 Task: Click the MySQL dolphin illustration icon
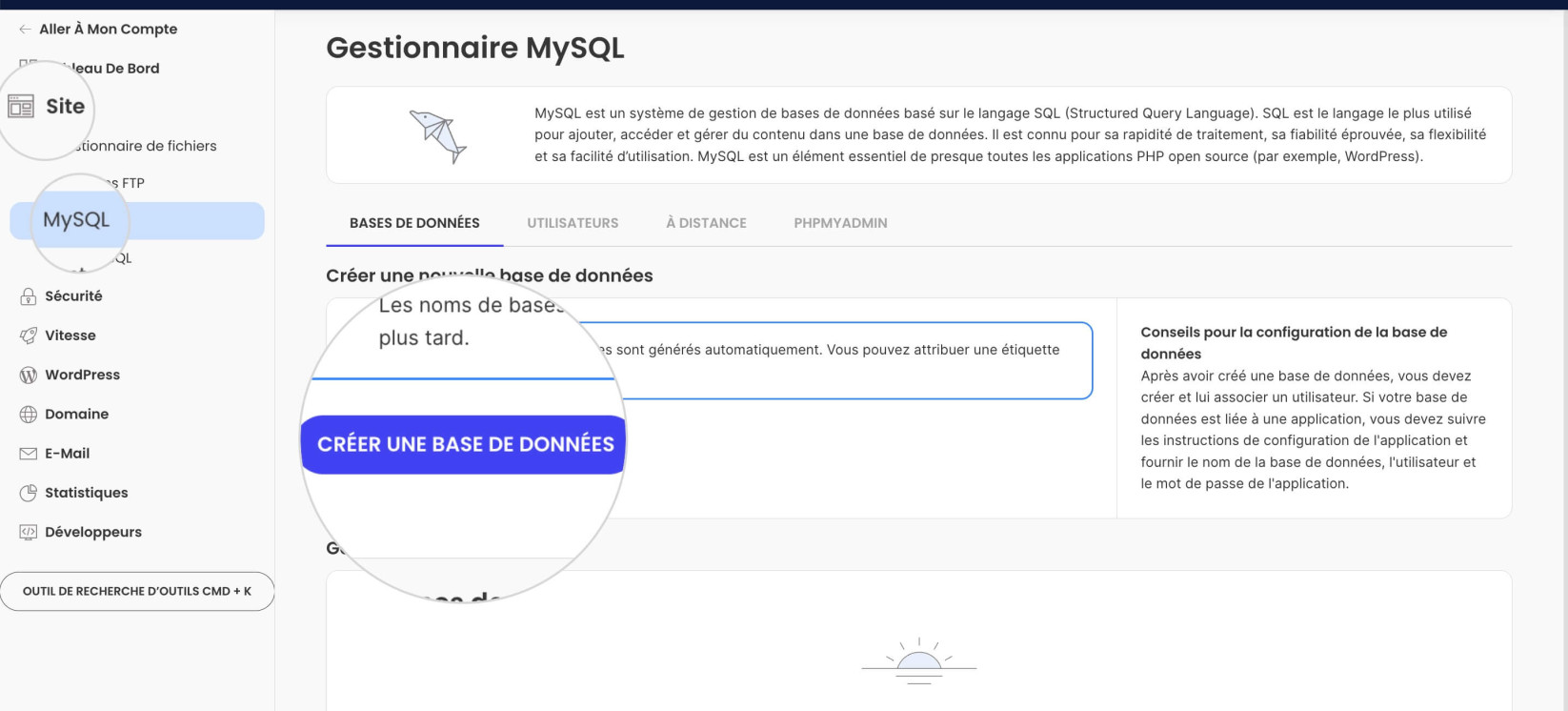pyautogui.click(x=438, y=136)
